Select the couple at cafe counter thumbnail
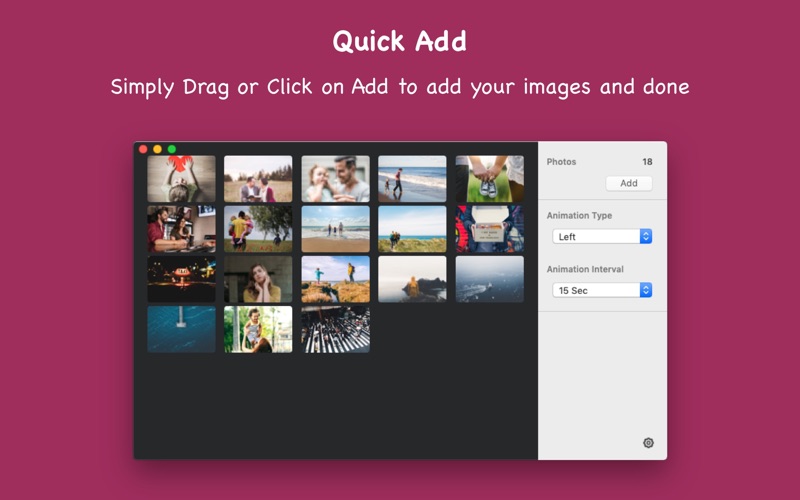Image resolution: width=800 pixels, height=500 pixels. pyautogui.click(x=181, y=229)
